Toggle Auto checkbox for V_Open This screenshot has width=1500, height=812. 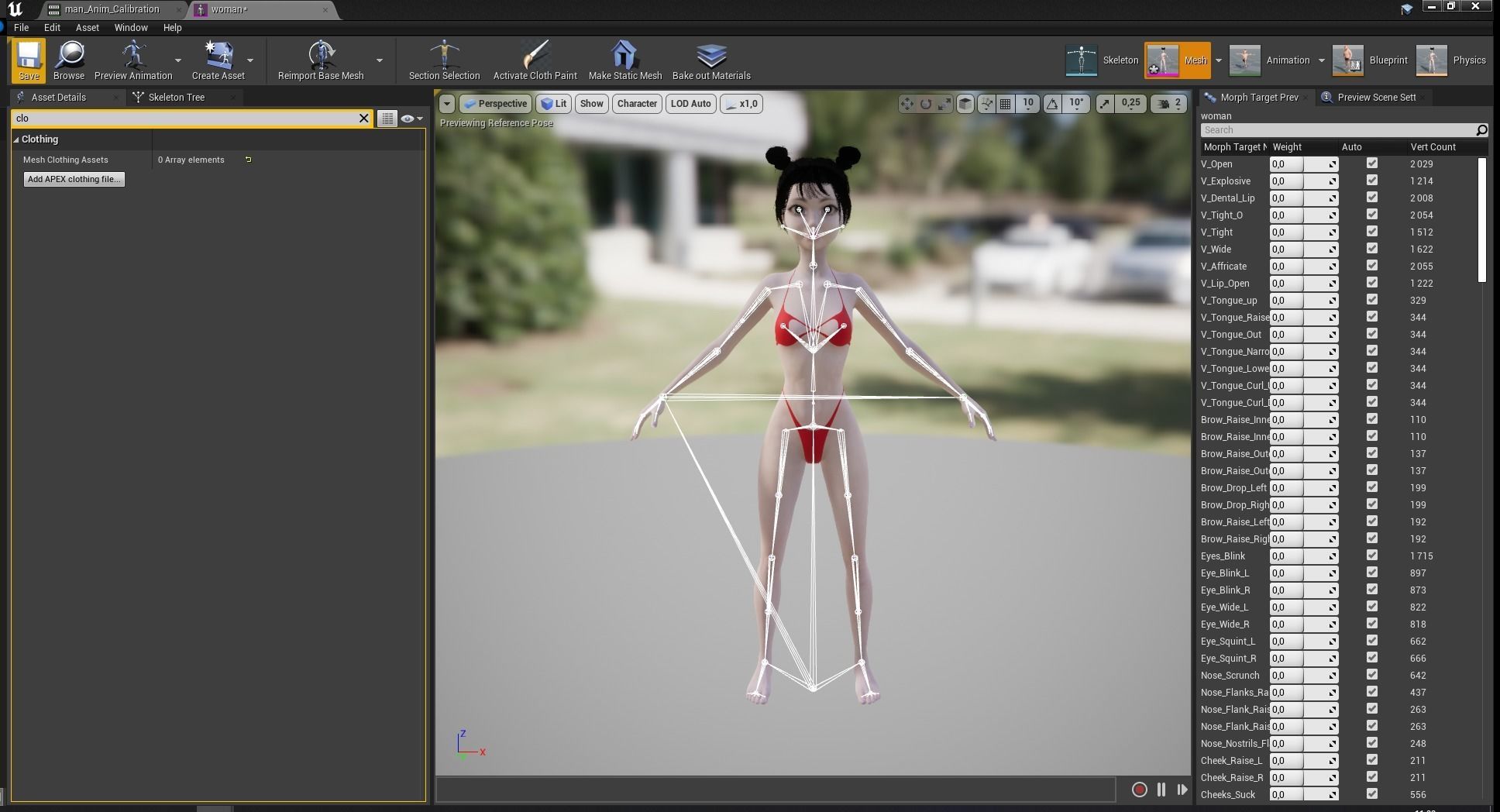click(x=1372, y=163)
